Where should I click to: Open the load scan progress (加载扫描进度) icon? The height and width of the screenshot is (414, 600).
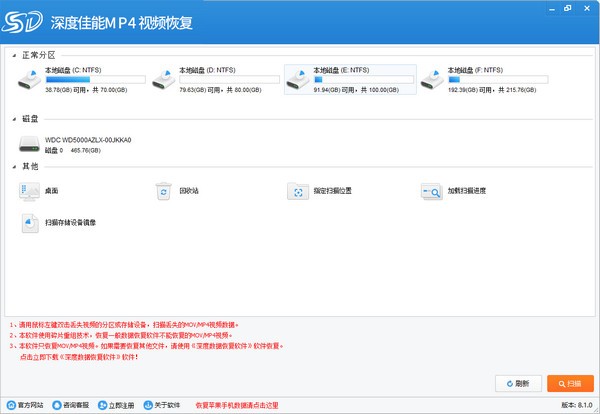click(432, 191)
